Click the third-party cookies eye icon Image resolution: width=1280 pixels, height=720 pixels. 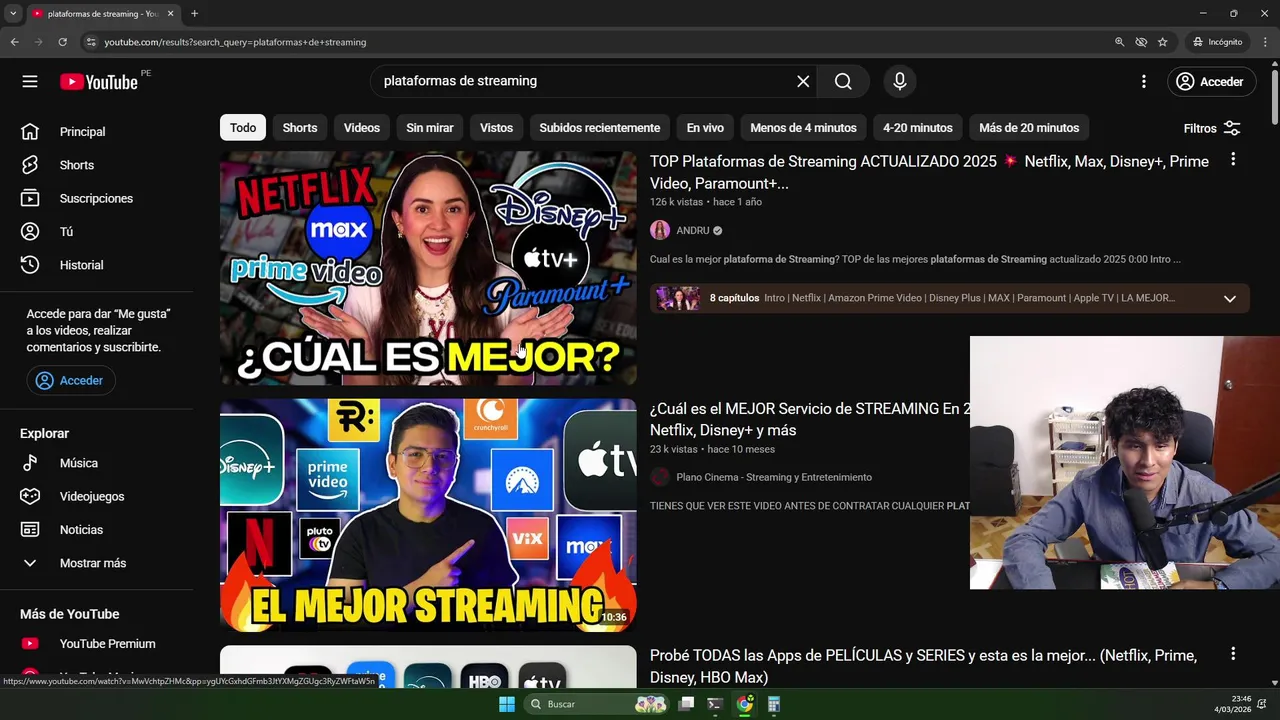[x=1141, y=42]
